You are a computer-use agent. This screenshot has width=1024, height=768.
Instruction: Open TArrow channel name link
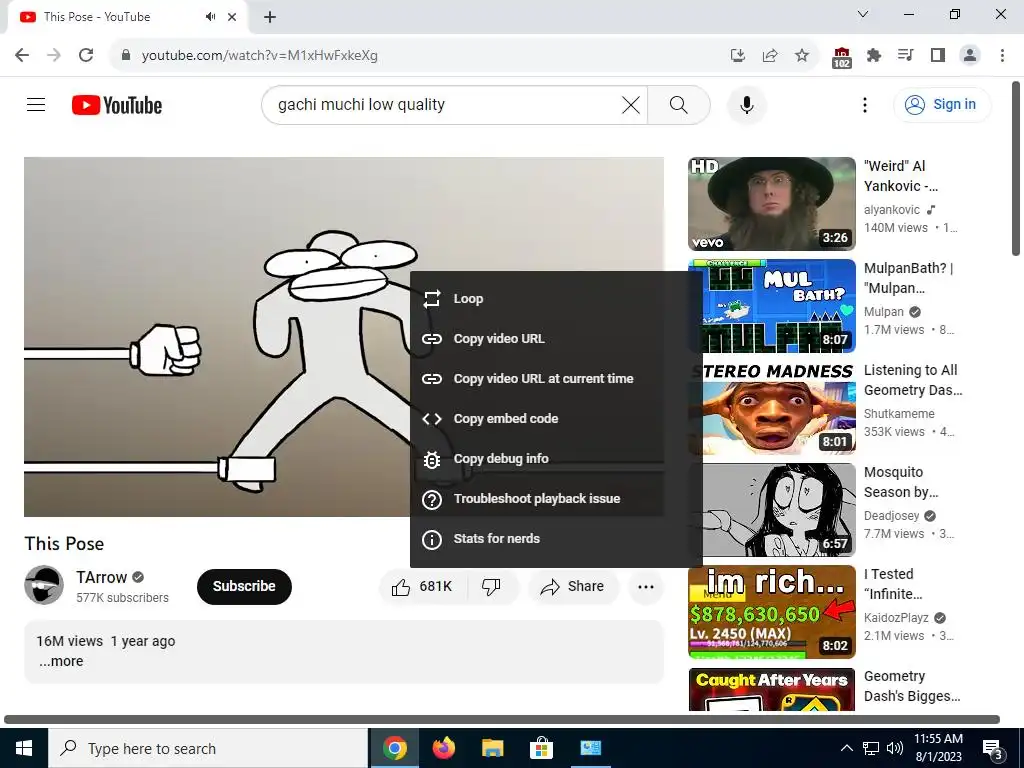click(x=101, y=577)
